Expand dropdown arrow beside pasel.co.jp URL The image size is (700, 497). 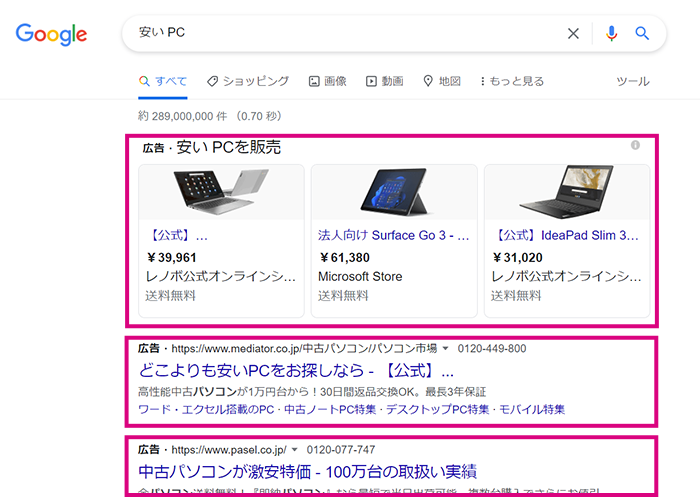tap(295, 450)
